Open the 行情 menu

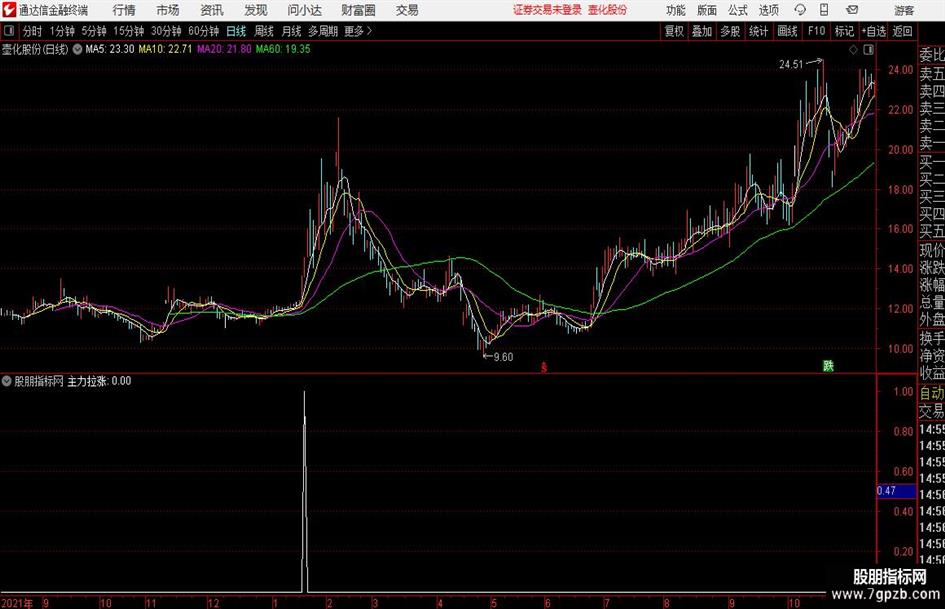124,10
